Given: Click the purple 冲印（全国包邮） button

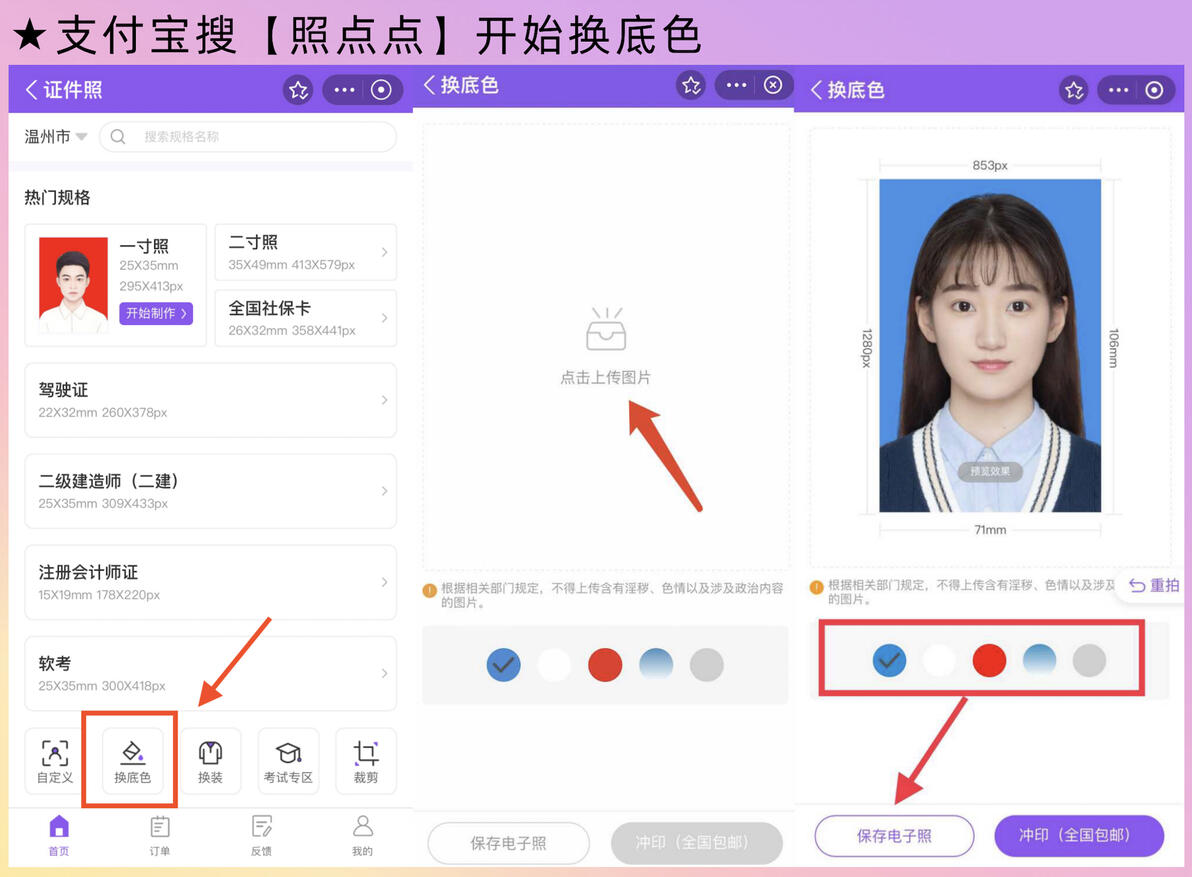Looking at the screenshot, I should 1079,836.
